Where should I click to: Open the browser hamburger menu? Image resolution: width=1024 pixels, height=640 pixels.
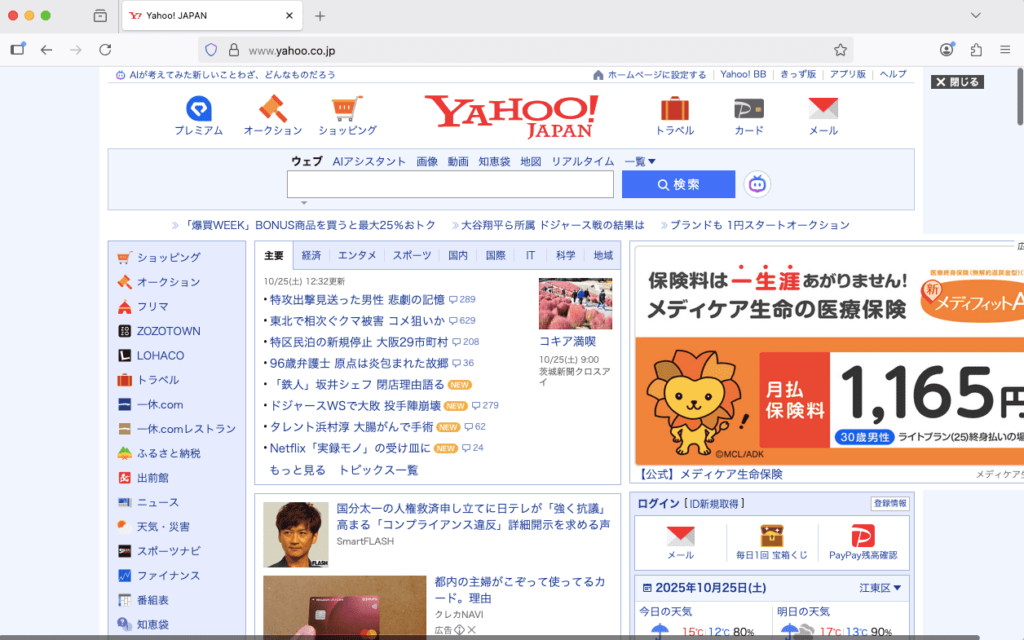tap(1005, 50)
